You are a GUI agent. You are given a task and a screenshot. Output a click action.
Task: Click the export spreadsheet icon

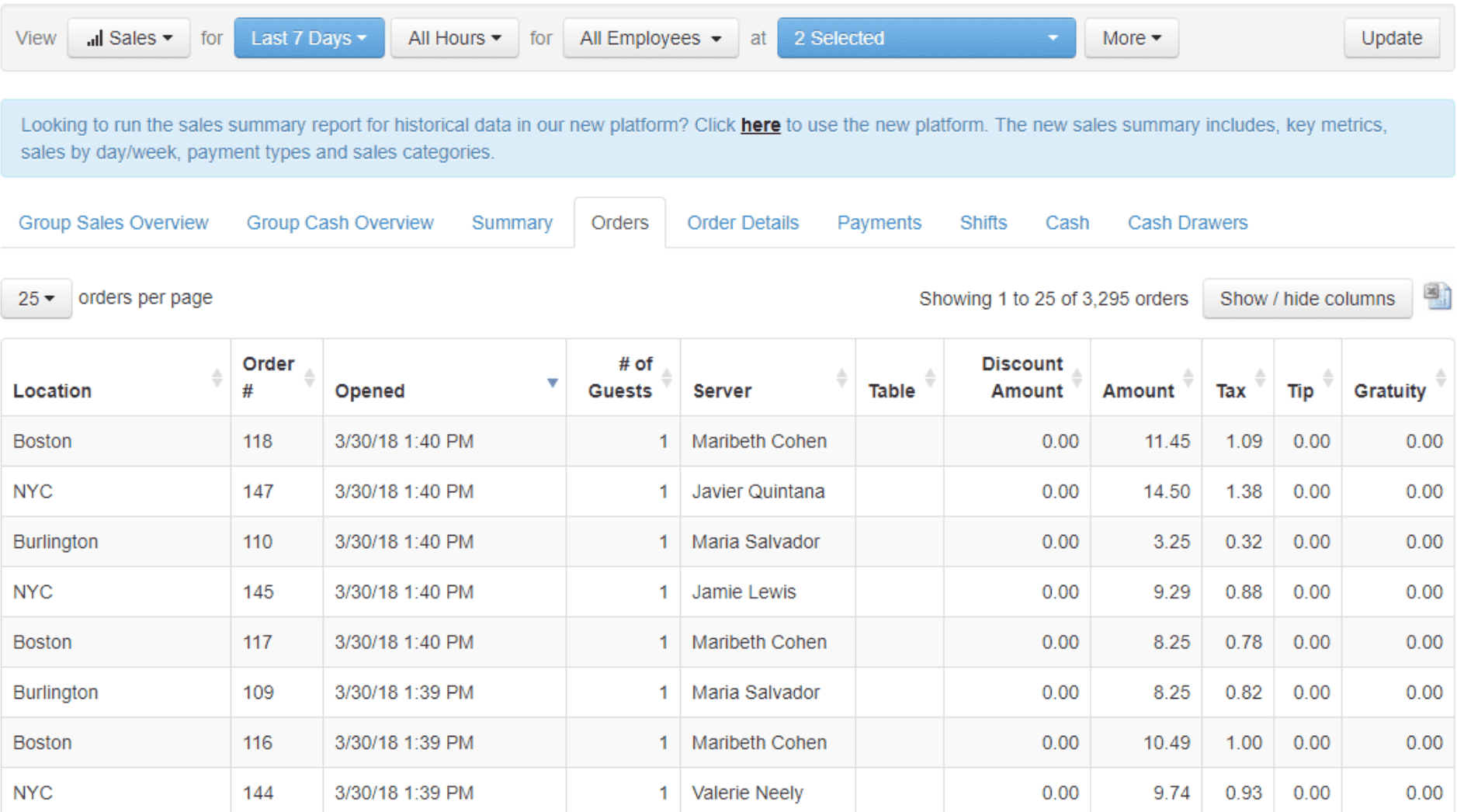(x=1437, y=297)
